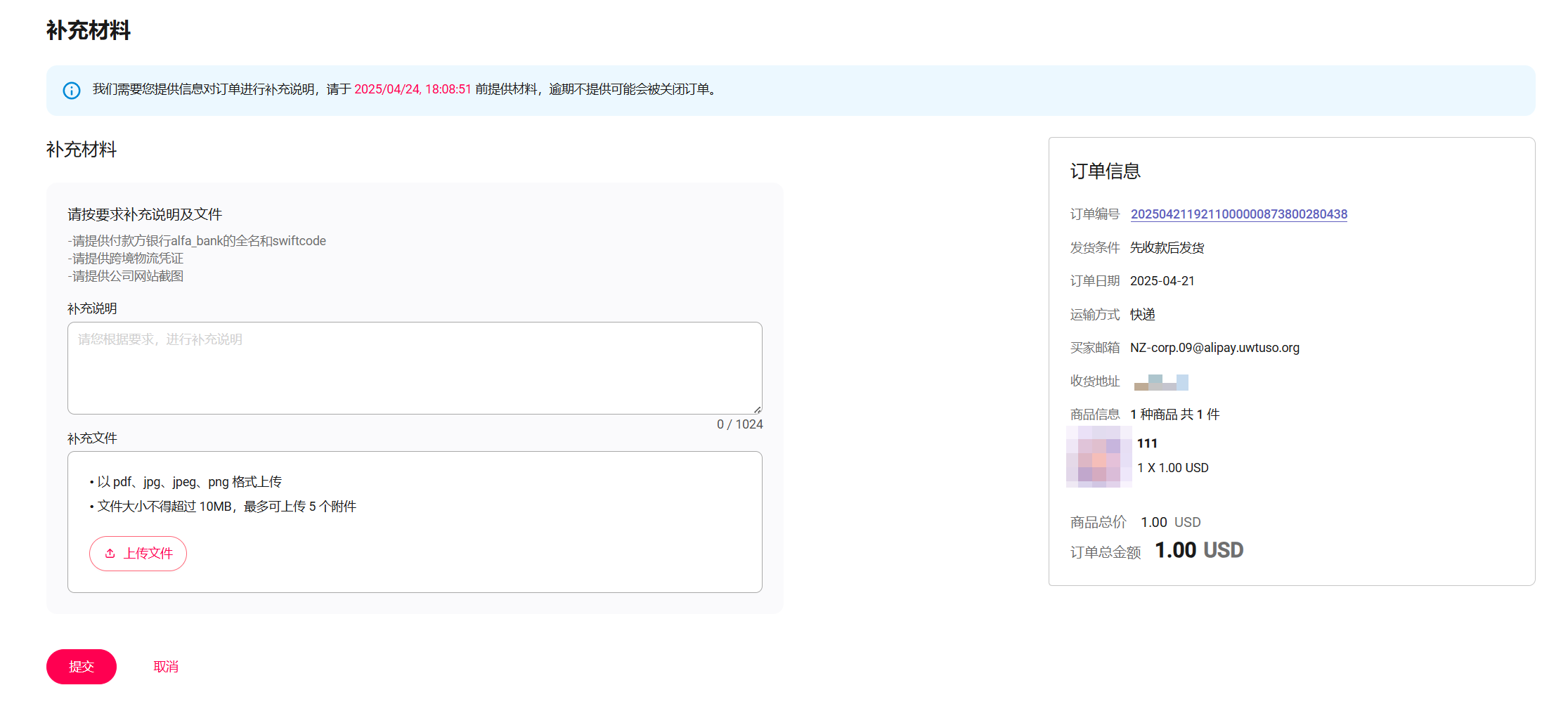Submit the form with 提交
This screenshot has width=1568, height=704.
82,667
